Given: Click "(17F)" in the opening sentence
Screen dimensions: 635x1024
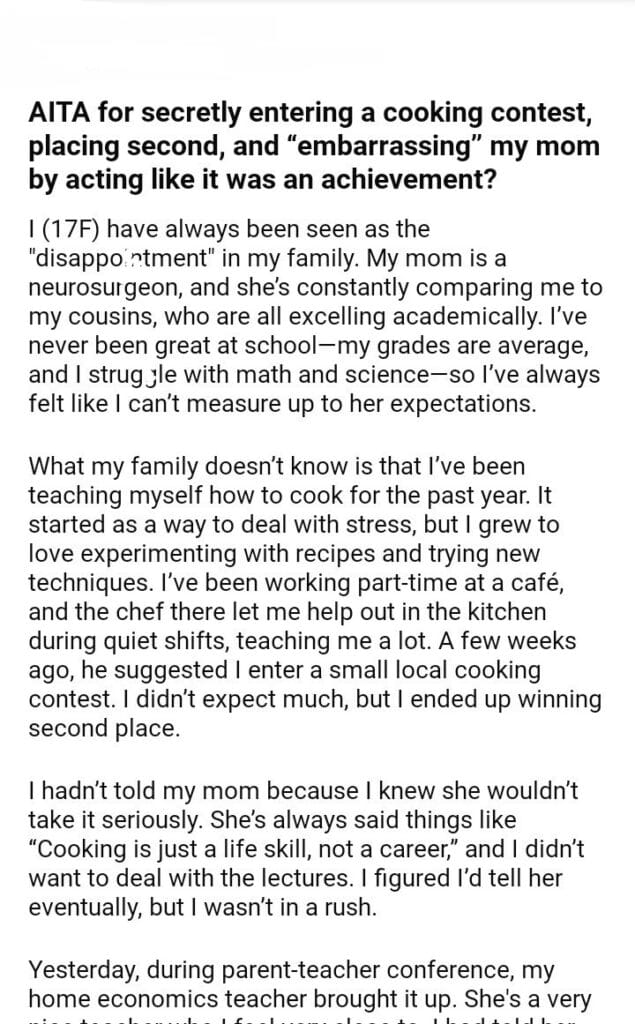Looking at the screenshot, I should point(73,231).
